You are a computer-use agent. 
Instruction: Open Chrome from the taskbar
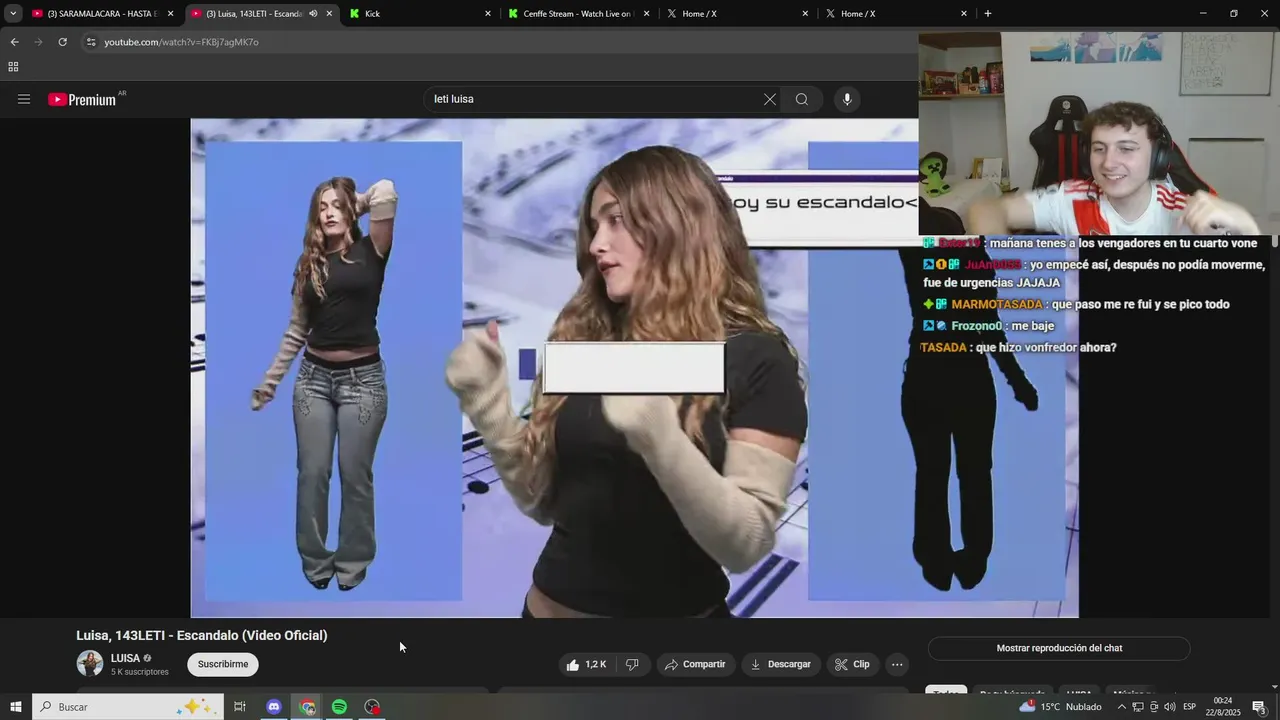point(307,707)
